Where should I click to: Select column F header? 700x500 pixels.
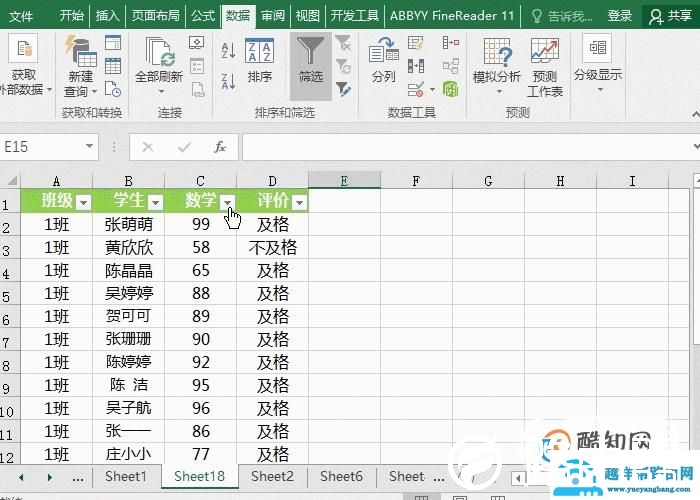416,181
